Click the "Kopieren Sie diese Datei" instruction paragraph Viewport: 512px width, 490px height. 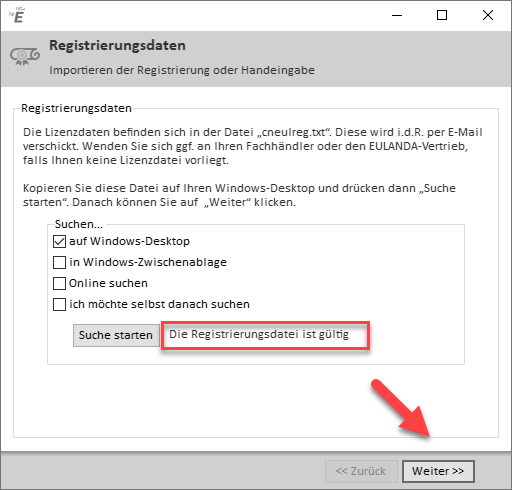pos(239,195)
